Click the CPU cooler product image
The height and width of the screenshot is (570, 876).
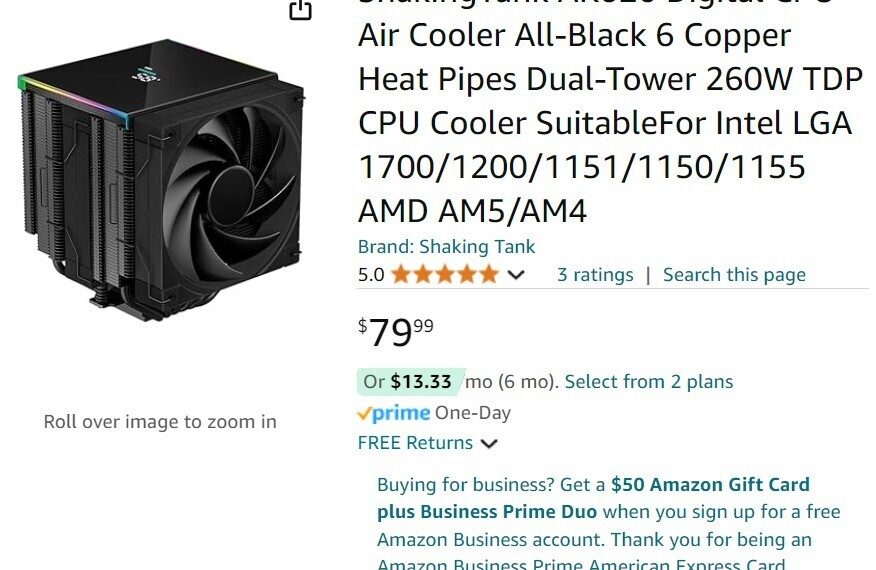coord(161,180)
